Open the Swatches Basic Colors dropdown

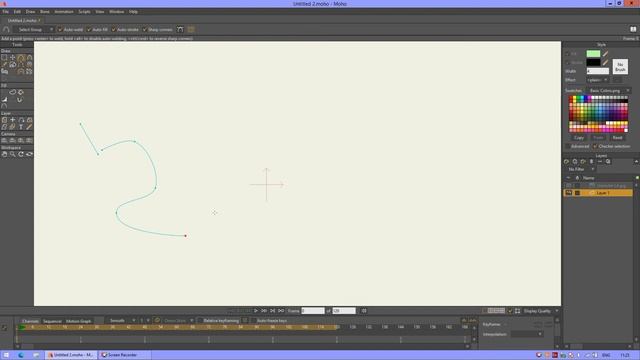pyautogui.click(x=609, y=91)
